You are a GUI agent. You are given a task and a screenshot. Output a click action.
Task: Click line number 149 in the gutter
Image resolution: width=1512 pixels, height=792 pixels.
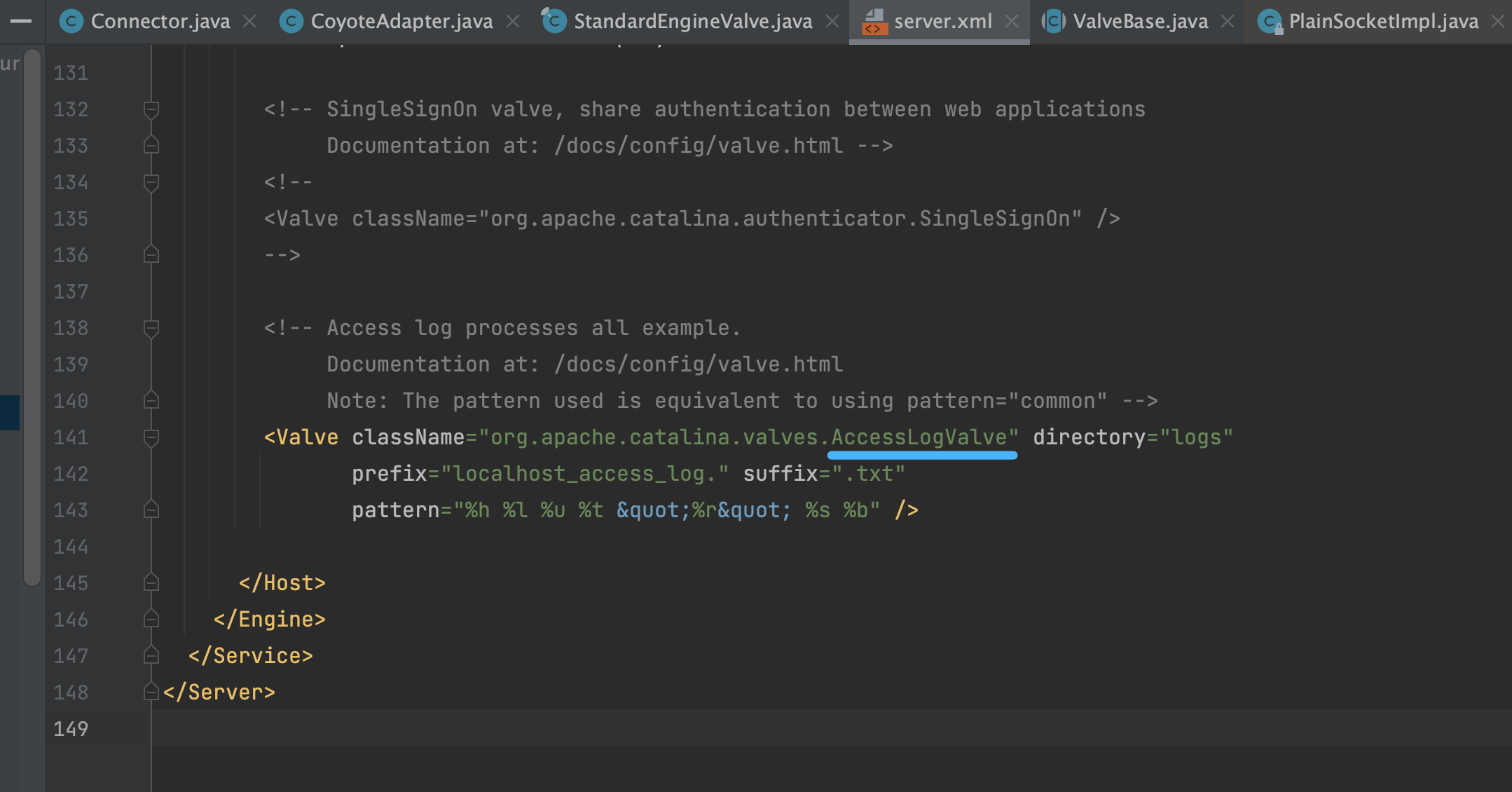[71, 729]
